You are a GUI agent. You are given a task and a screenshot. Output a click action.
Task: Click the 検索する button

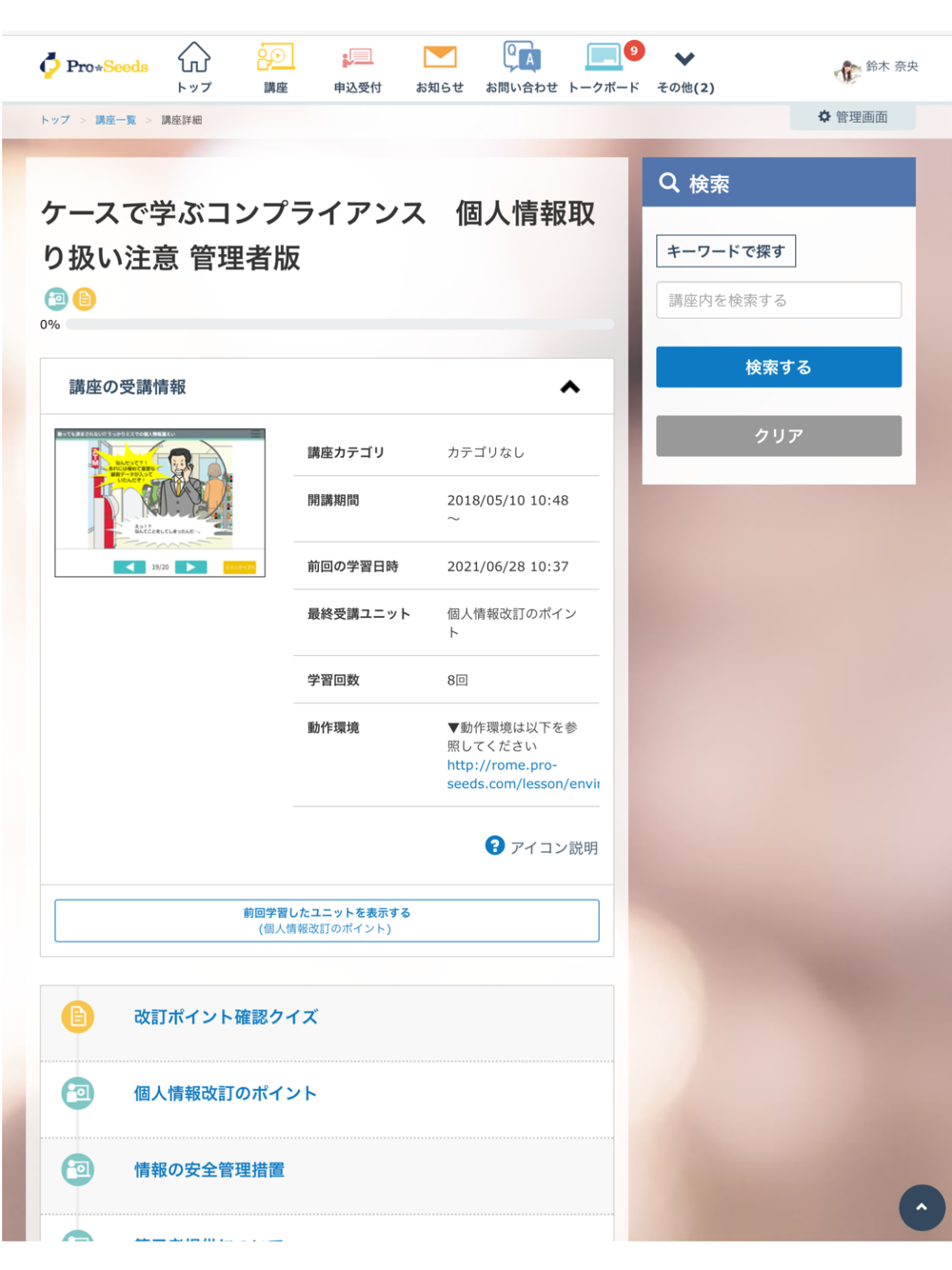point(778,367)
